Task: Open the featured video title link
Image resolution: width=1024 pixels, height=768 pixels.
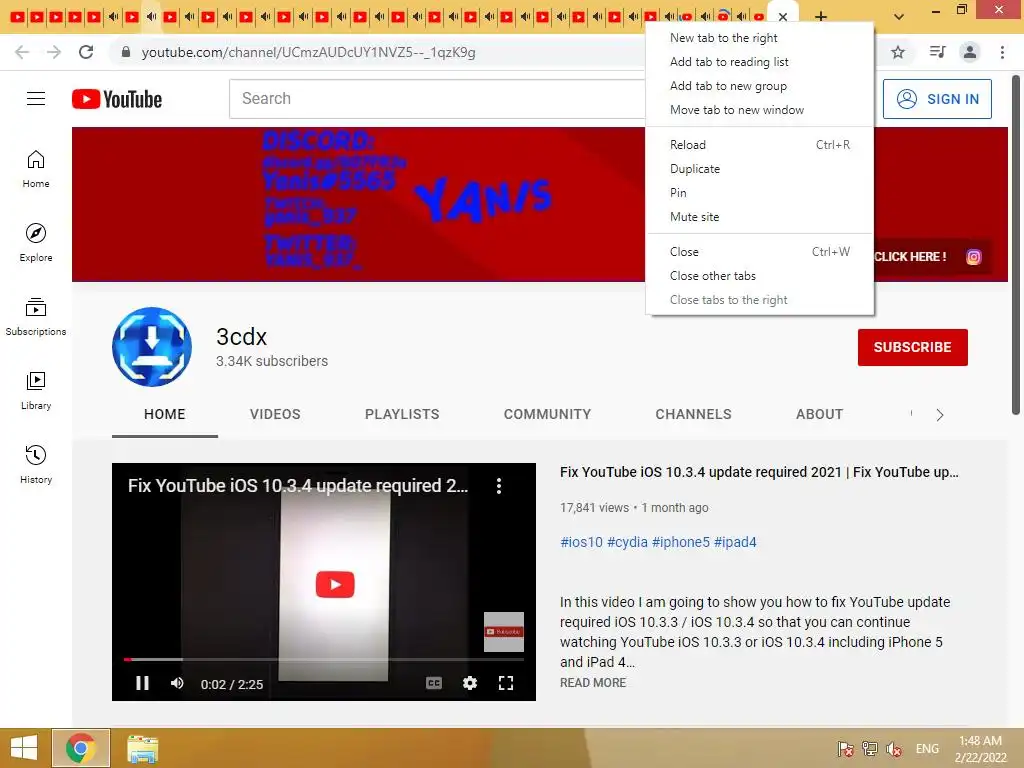Action: coord(759,472)
